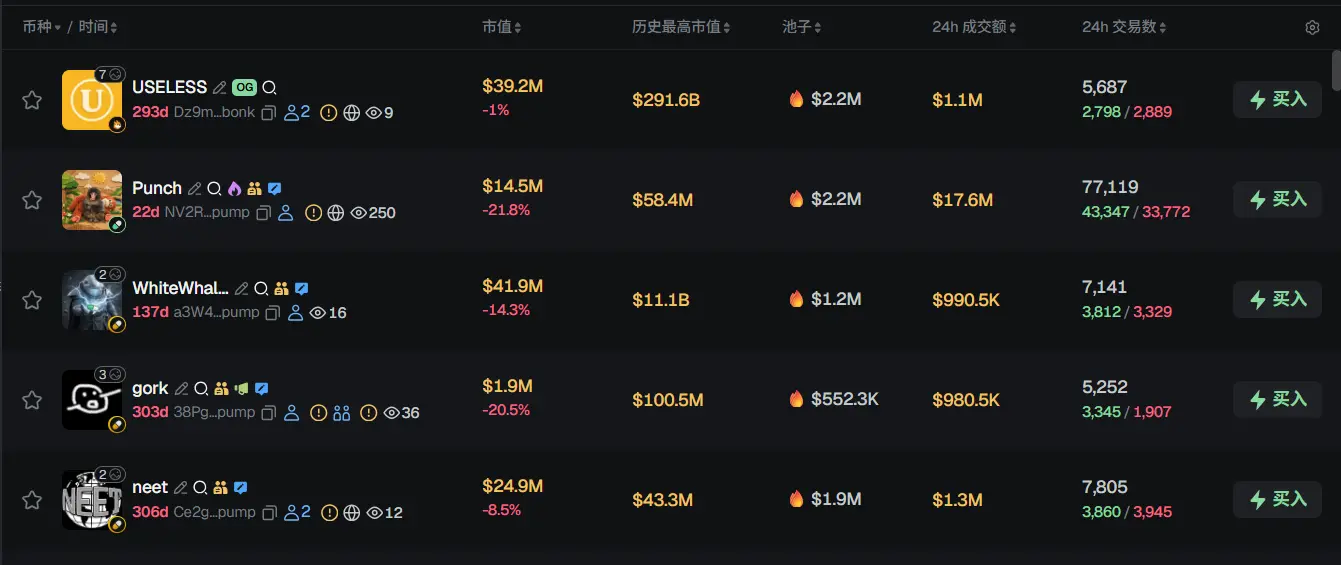Toggle the favorite star for WhiteWhale
1341x565 pixels.
point(32,300)
